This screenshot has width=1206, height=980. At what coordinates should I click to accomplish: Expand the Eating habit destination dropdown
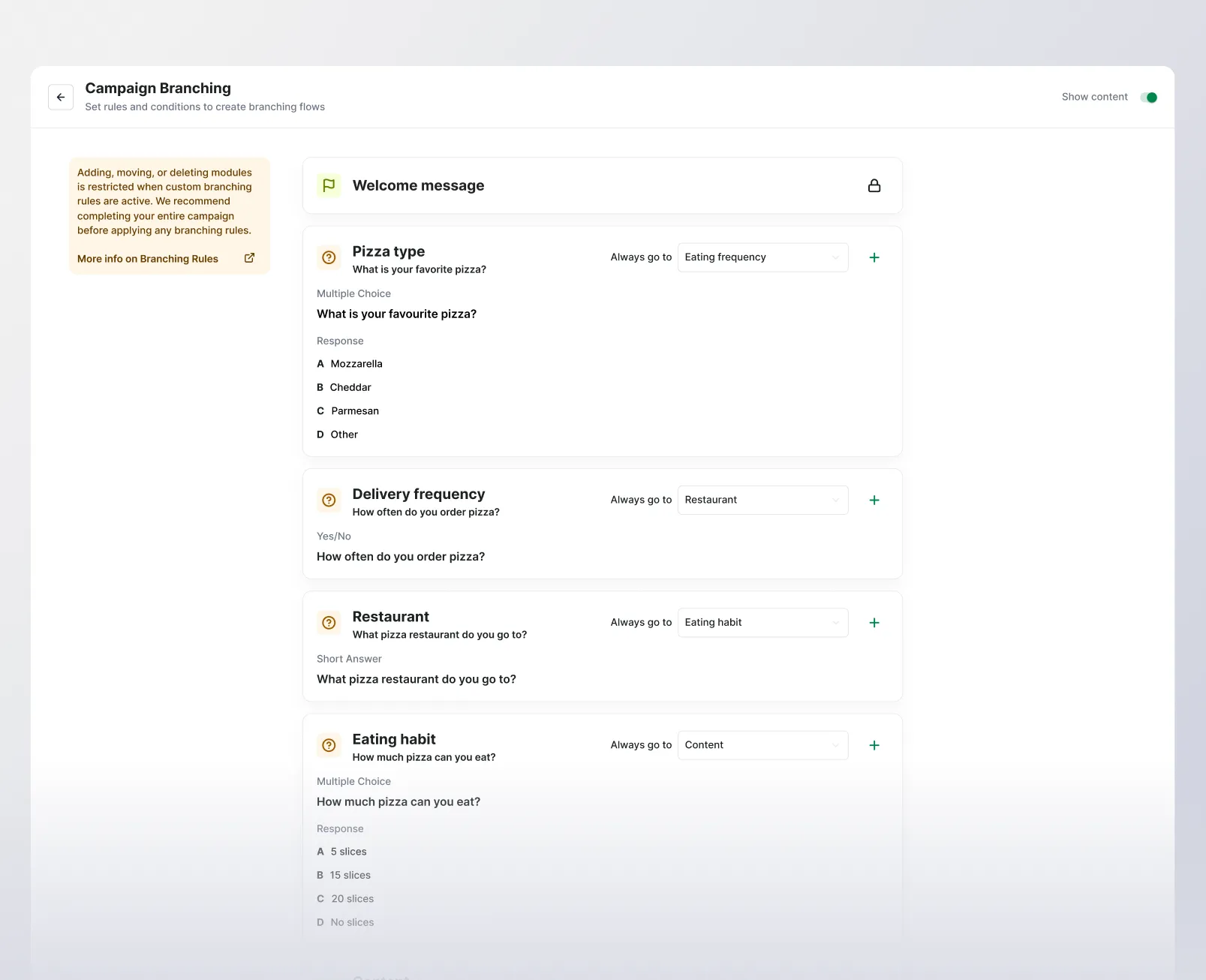click(762, 623)
